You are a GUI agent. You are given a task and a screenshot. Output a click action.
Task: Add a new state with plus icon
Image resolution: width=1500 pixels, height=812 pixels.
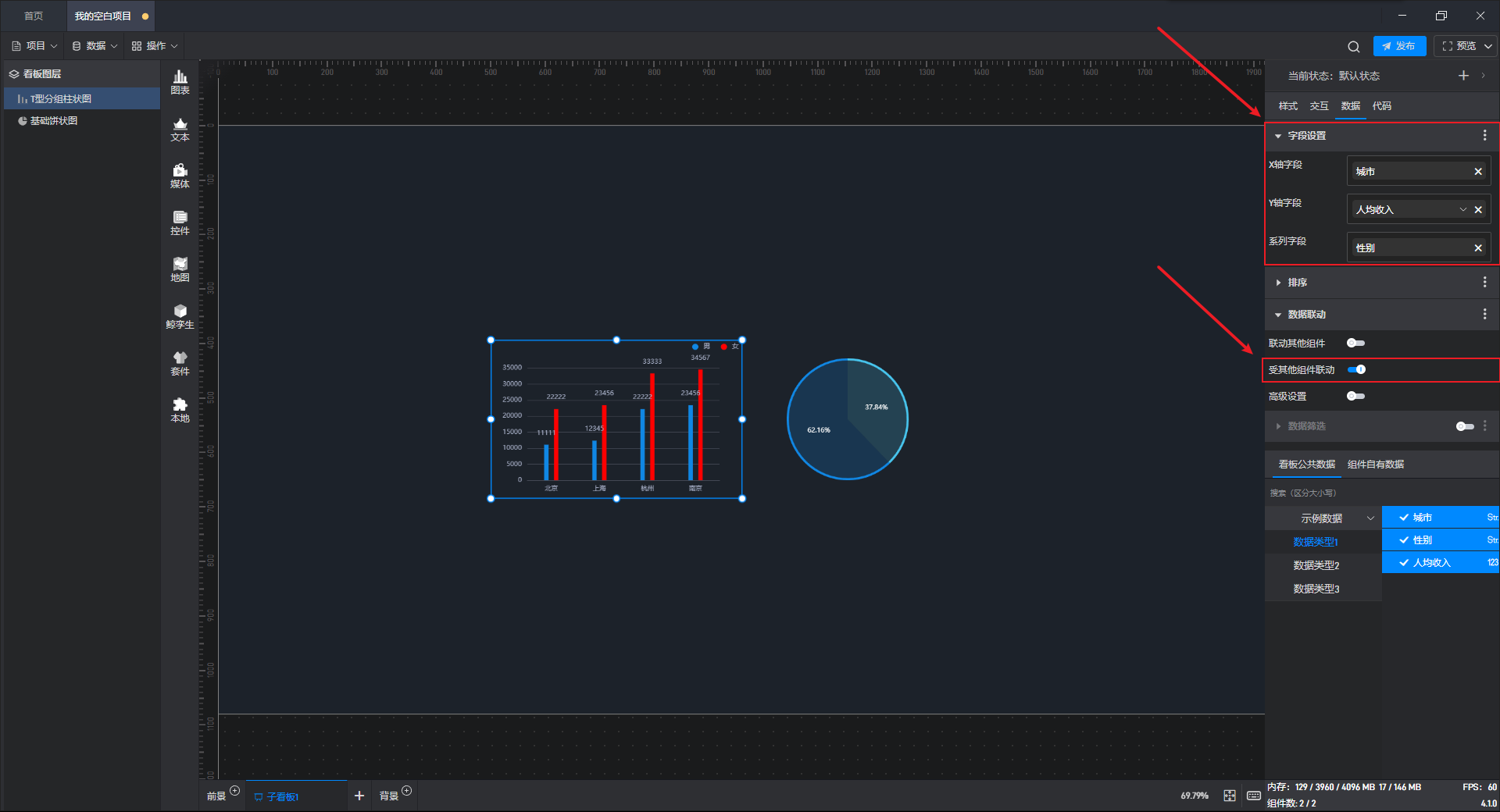(1463, 76)
